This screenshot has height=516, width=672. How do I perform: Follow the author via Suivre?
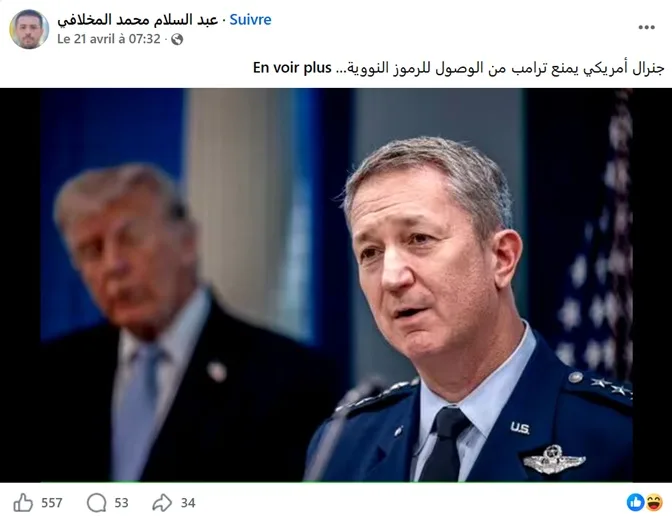point(250,20)
